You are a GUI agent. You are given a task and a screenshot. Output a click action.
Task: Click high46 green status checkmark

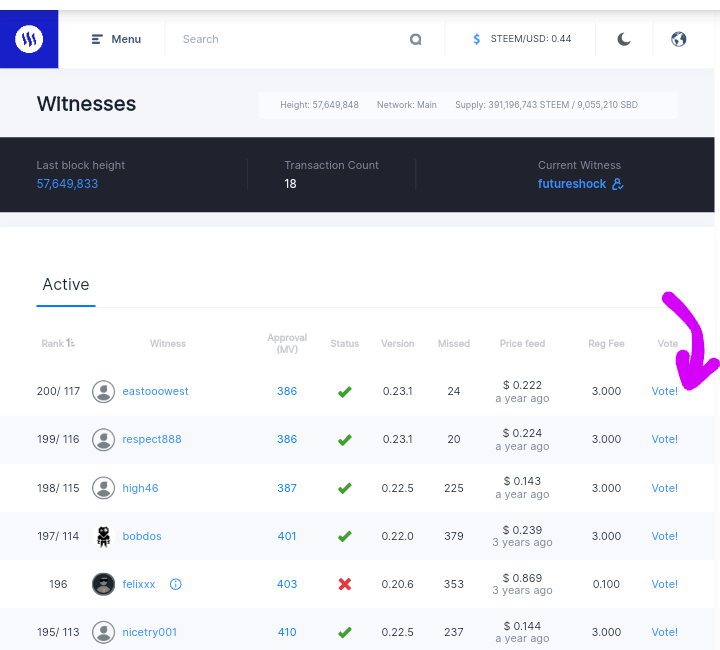(x=344, y=488)
